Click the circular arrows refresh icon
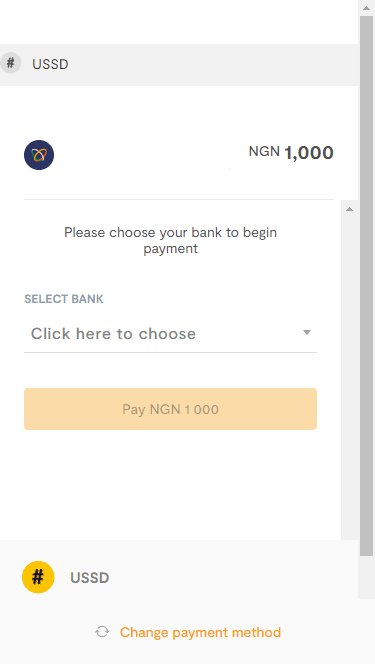Screen dimensions: 375x664 (x=102, y=632)
